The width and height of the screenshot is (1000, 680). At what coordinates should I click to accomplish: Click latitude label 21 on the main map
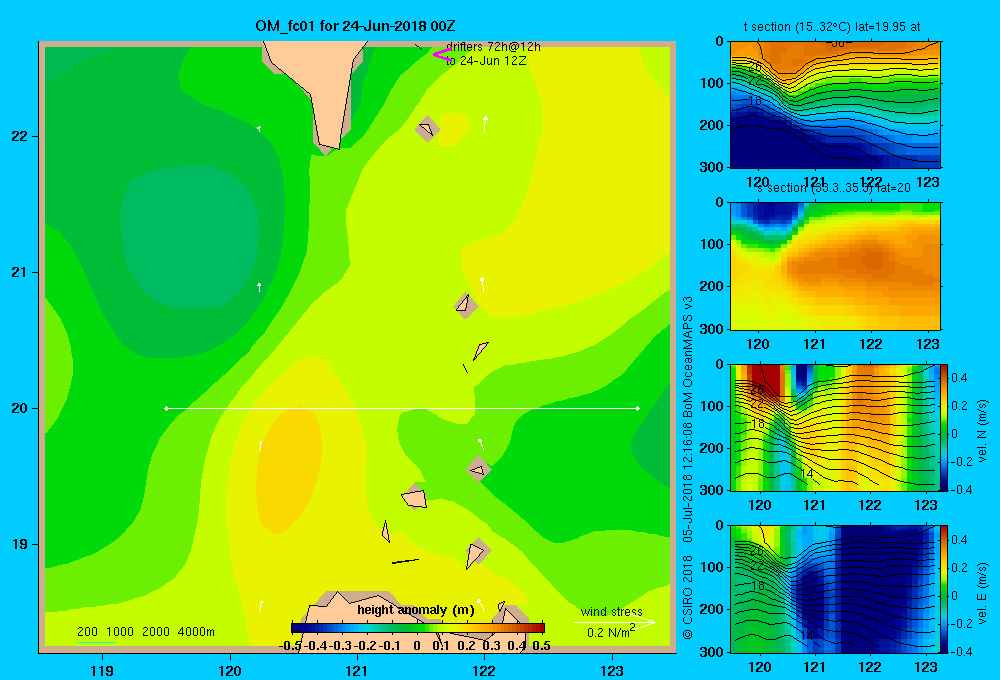[x=19, y=272]
